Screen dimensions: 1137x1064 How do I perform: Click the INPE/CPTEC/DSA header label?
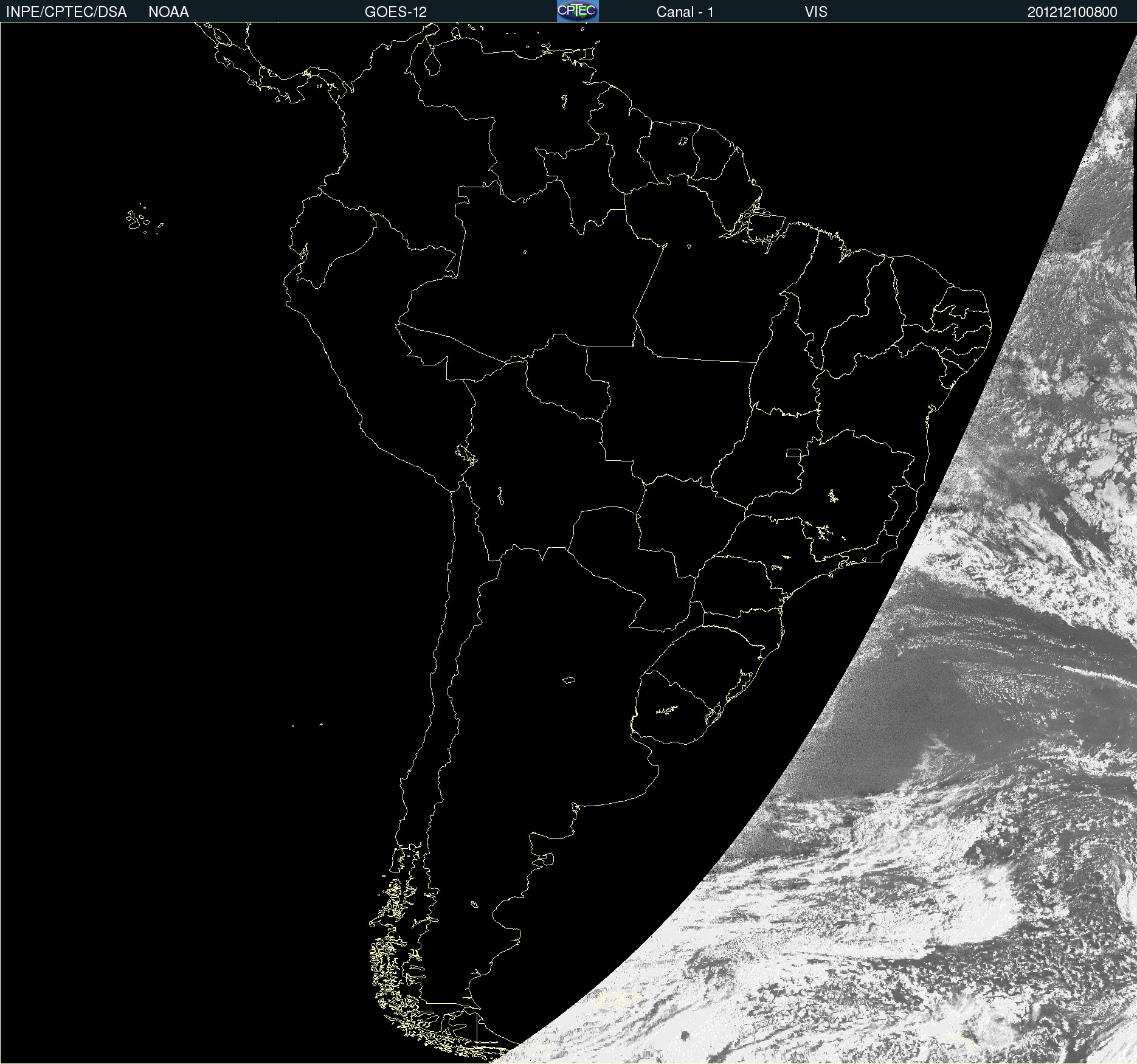coord(66,12)
